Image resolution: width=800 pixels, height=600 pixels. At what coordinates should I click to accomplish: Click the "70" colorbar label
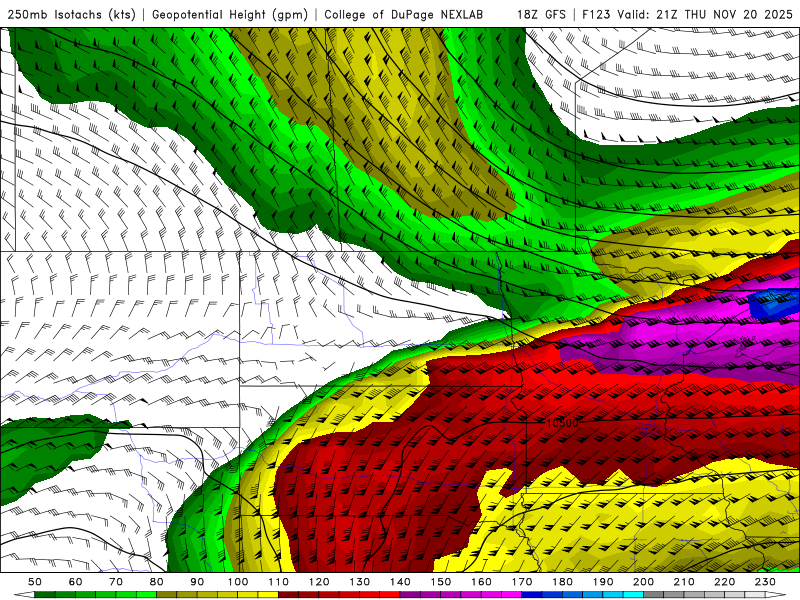(x=116, y=582)
